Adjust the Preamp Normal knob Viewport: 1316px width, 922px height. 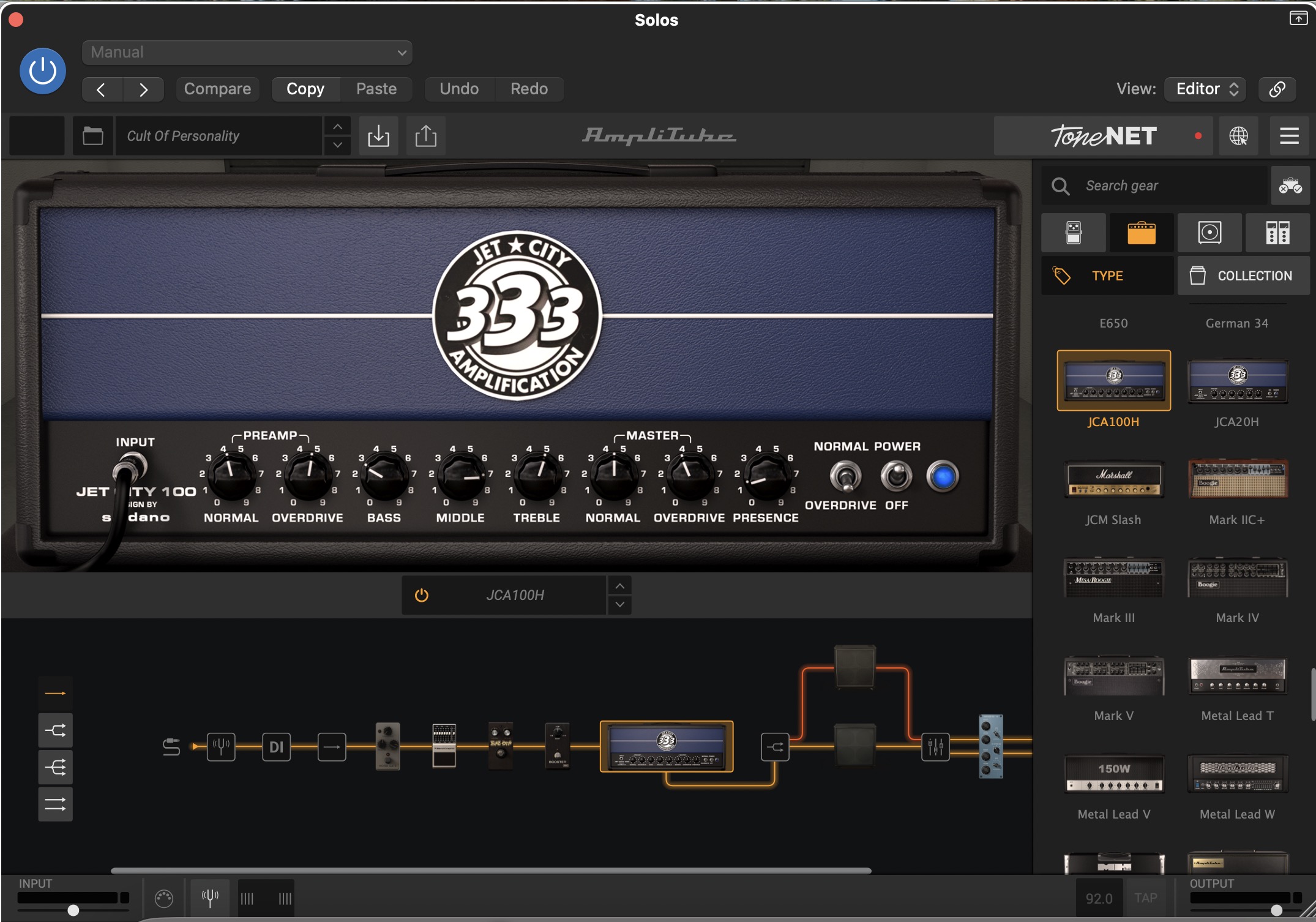pos(231,477)
